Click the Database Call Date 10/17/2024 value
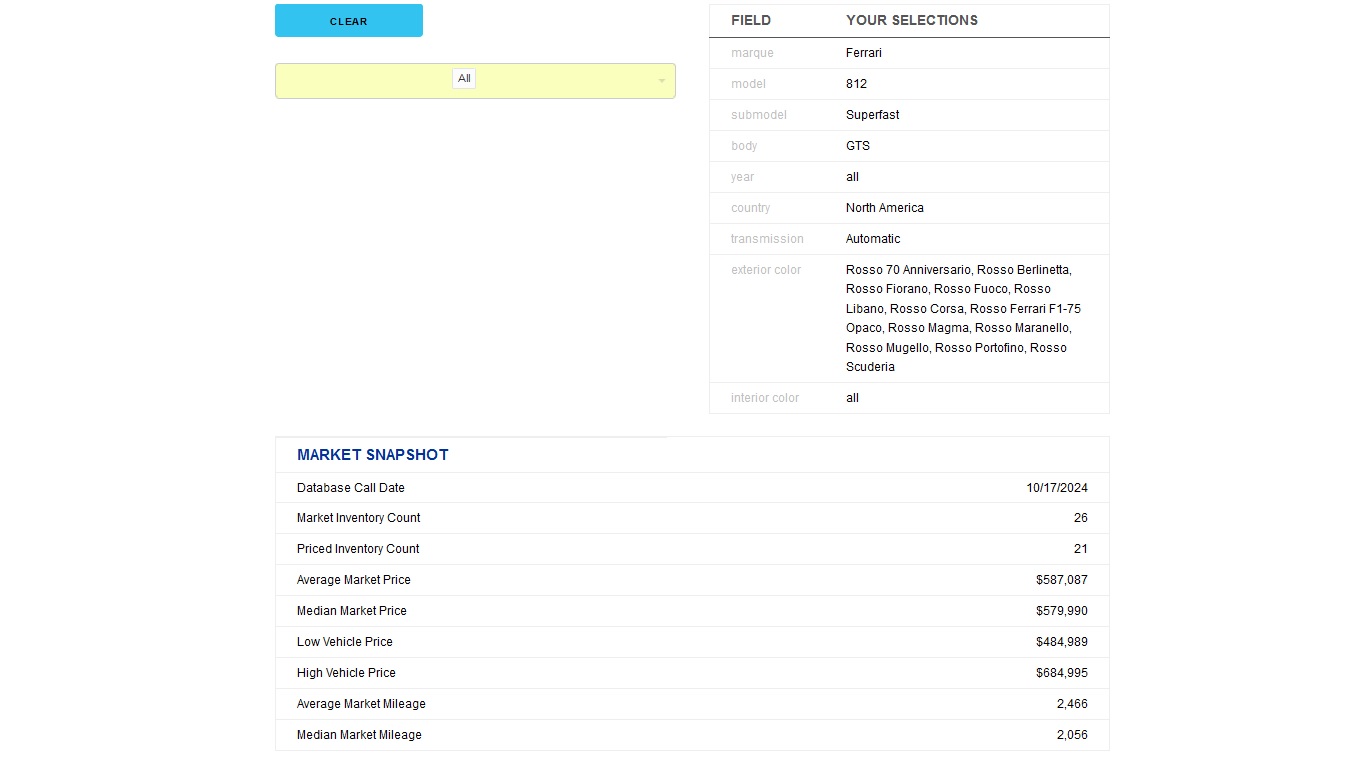The height and width of the screenshot is (762, 1348). pos(1056,488)
